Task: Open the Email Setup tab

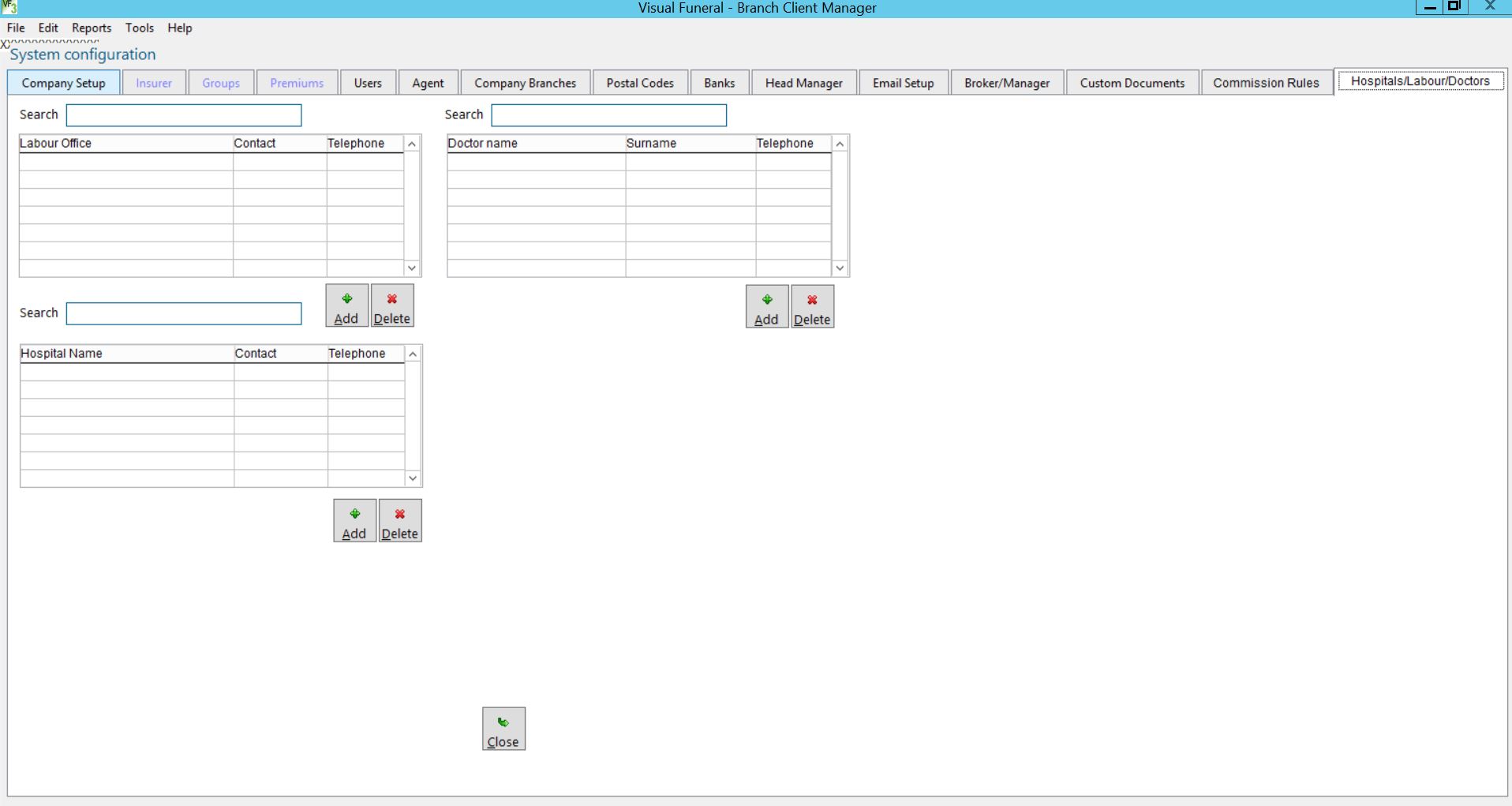Action: pos(903,83)
